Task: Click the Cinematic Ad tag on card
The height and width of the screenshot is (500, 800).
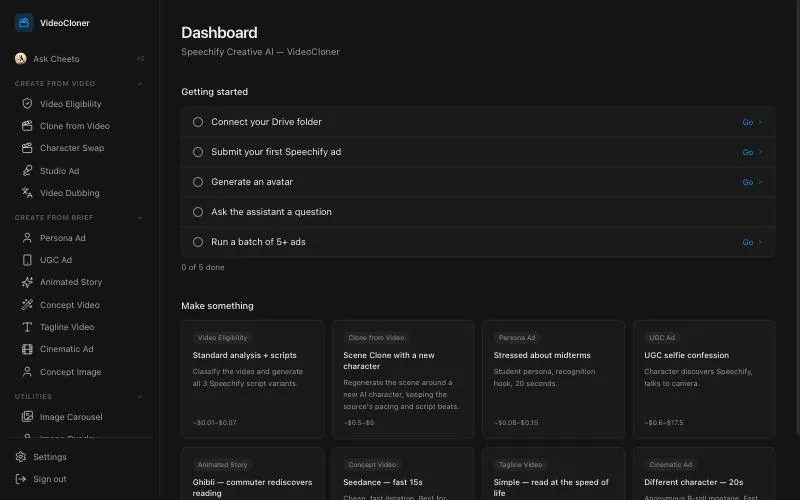Action: 670,465
